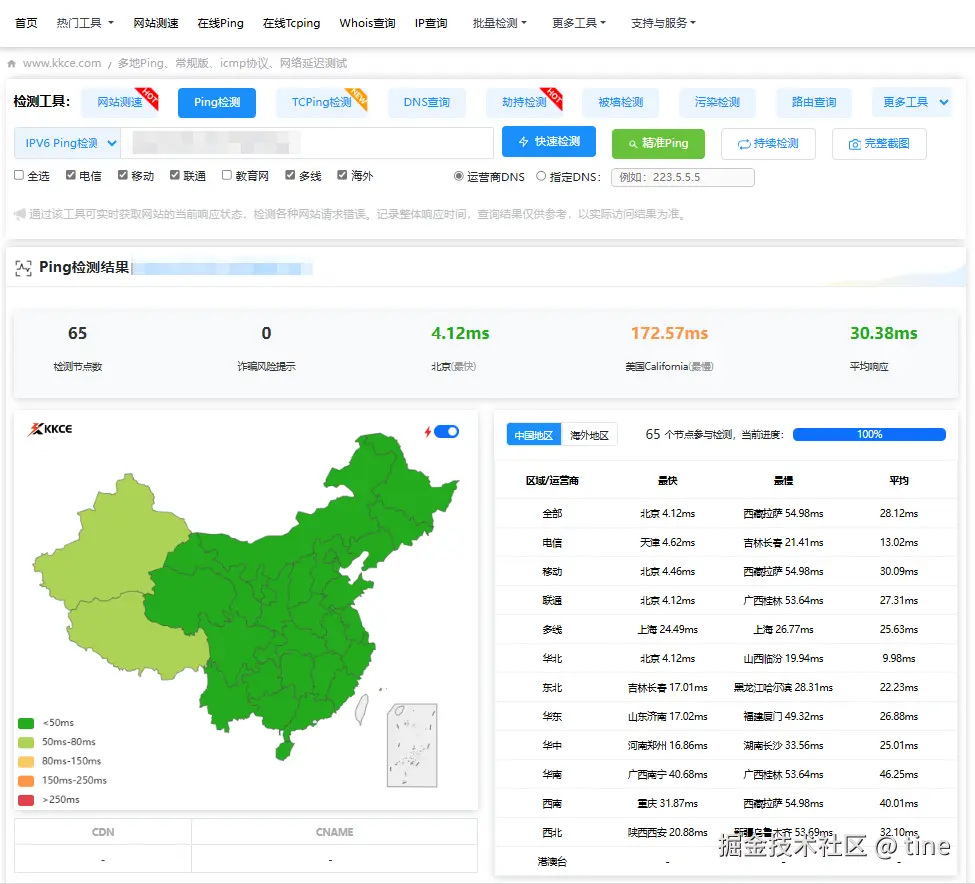Start 持续检测 monitoring
The width and height of the screenshot is (975, 884).
[769, 144]
